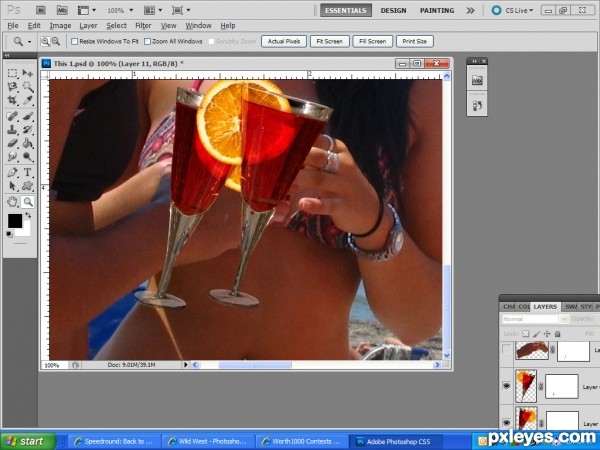
Task: Expand more workspaces chevron
Action: click(470, 10)
